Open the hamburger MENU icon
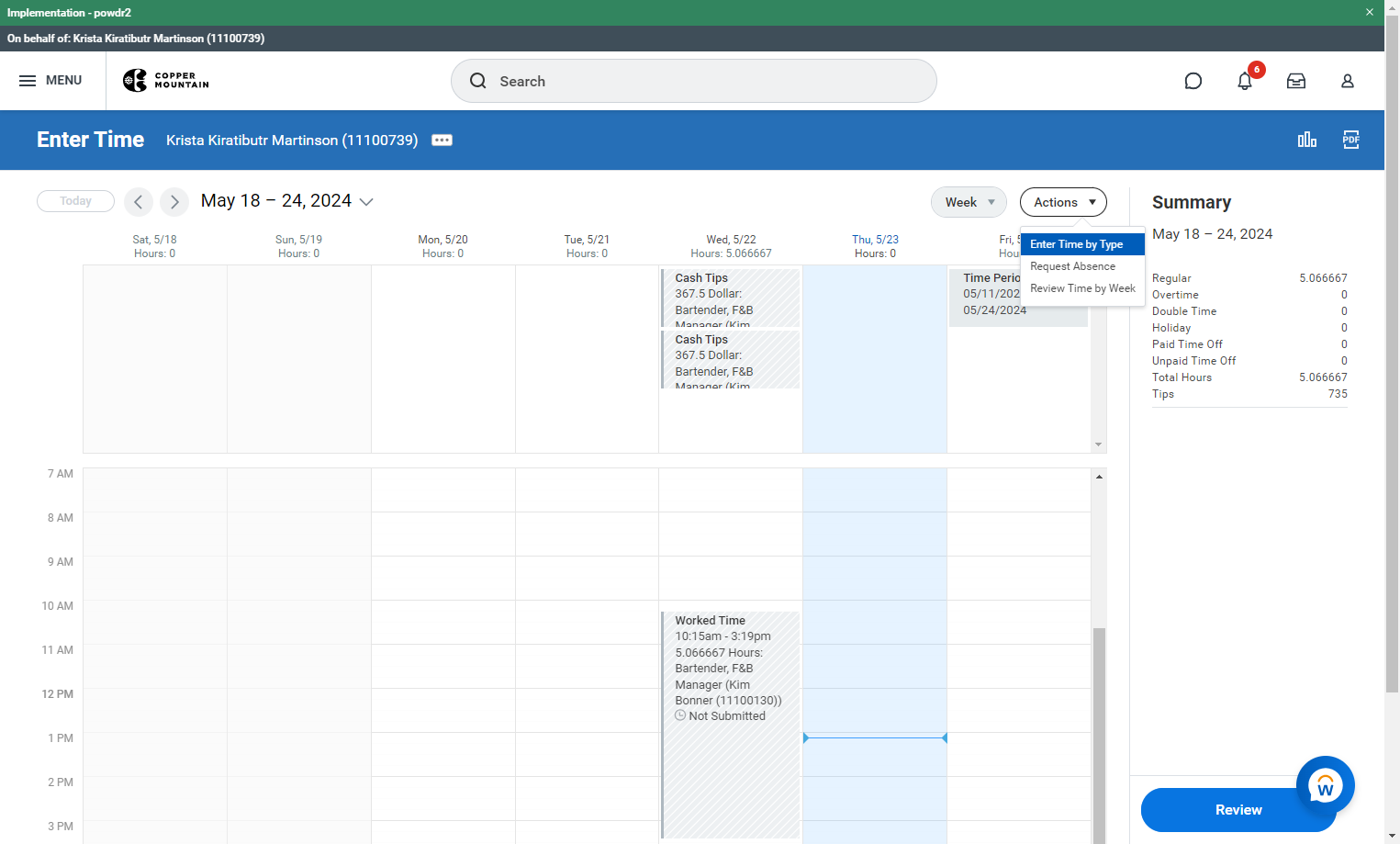The image size is (1400, 844). pyautogui.click(x=28, y=81)
